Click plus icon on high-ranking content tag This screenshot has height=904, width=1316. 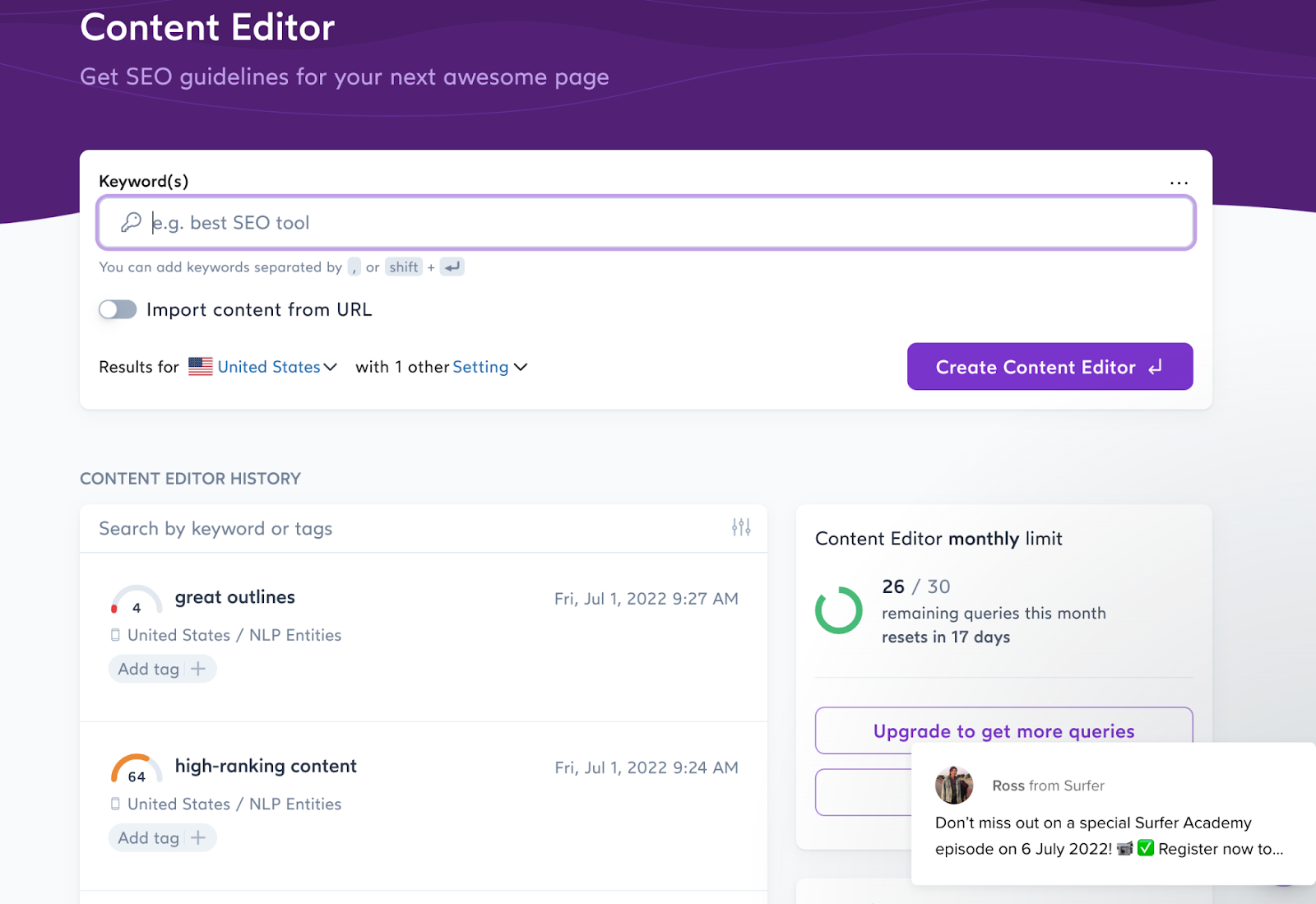click(198, 837)
